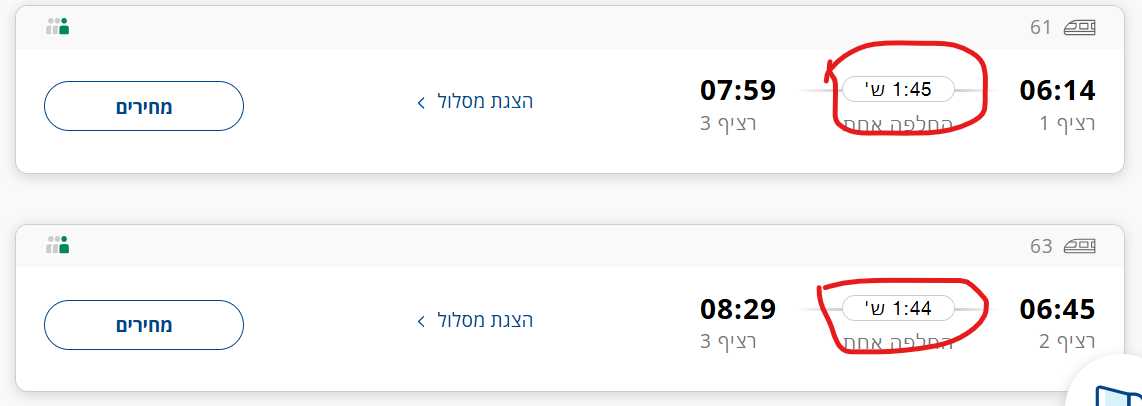The image size is (1142, 406).
Task: Click the train icon next to number 63
Action: [x=1080, y=245]
